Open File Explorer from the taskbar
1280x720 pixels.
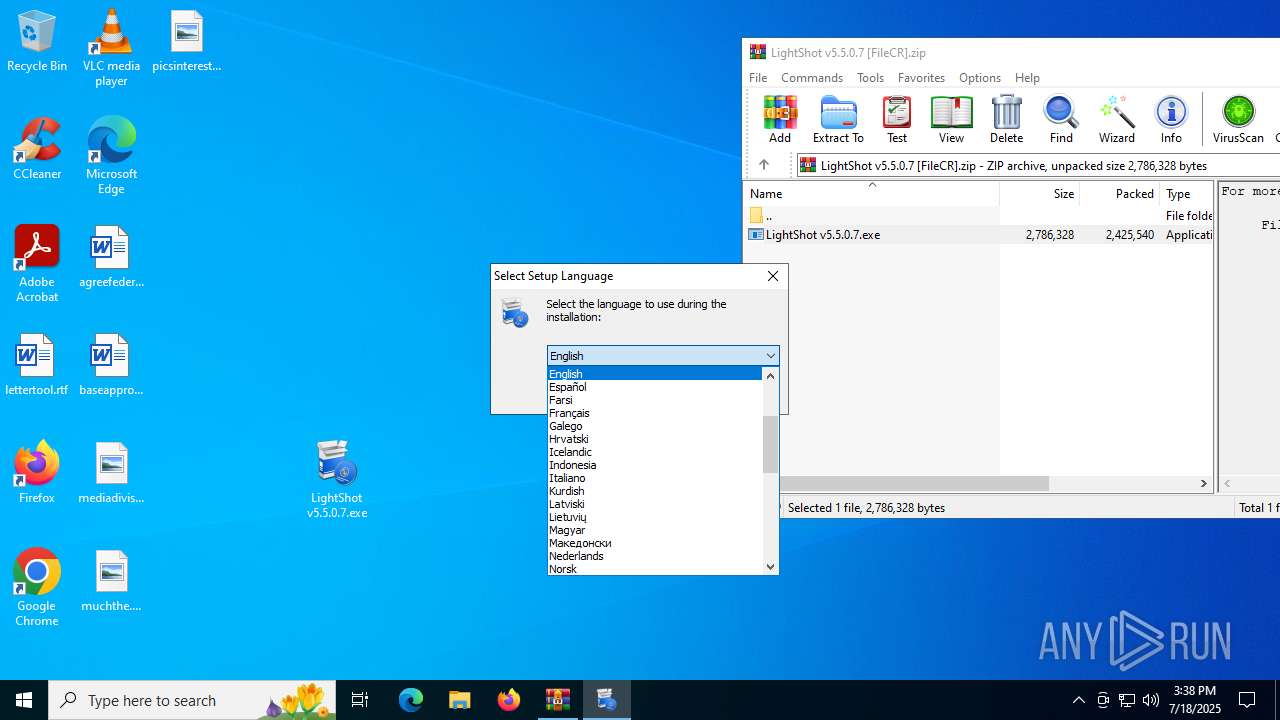459,700
